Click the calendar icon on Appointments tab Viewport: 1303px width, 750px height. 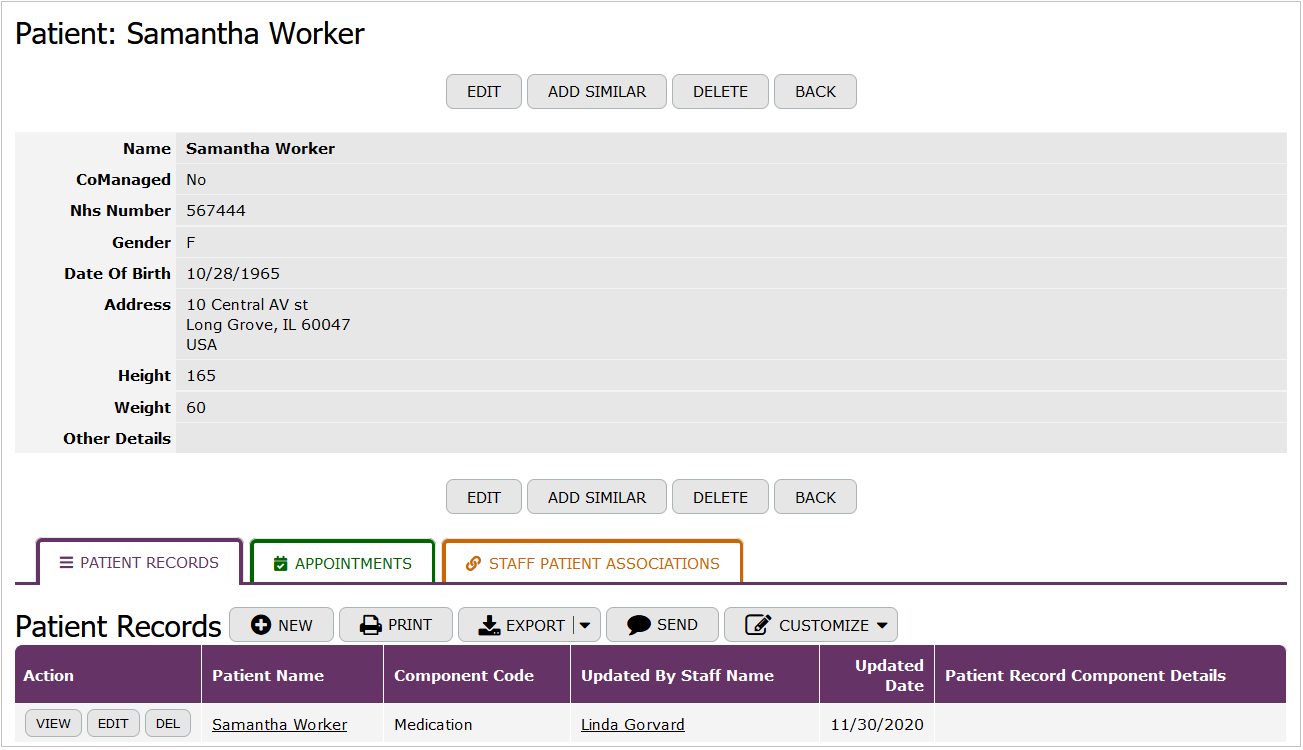[x=281, y=564]
